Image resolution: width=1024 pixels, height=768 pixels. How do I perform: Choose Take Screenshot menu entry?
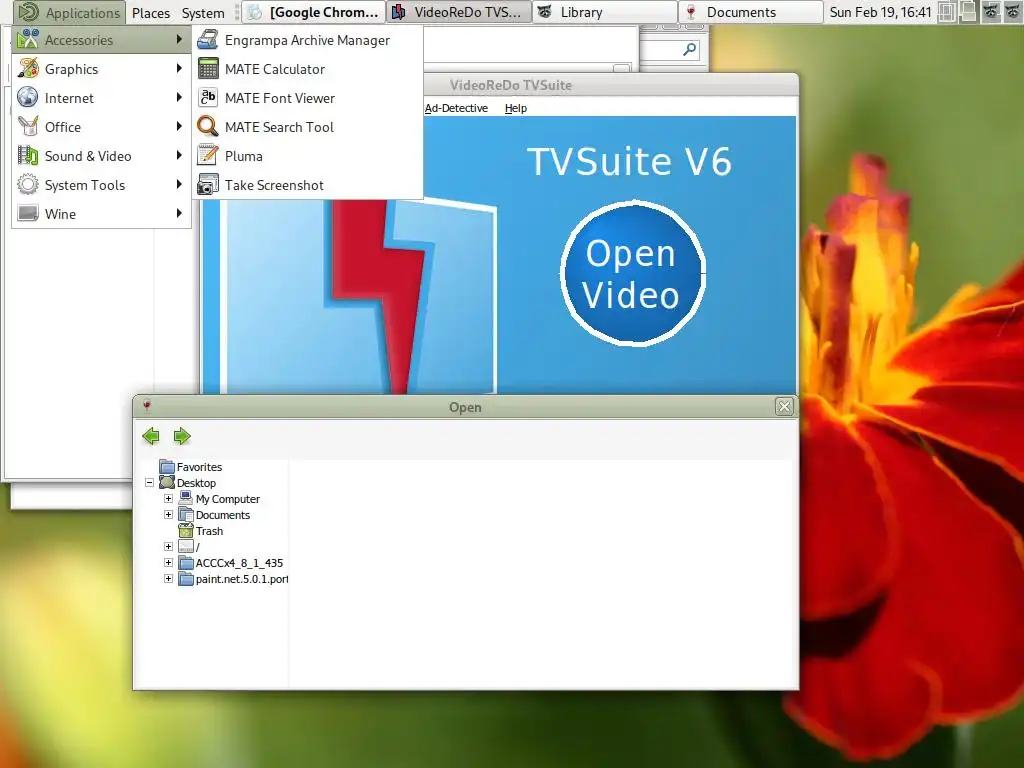(x=308, y=185)
